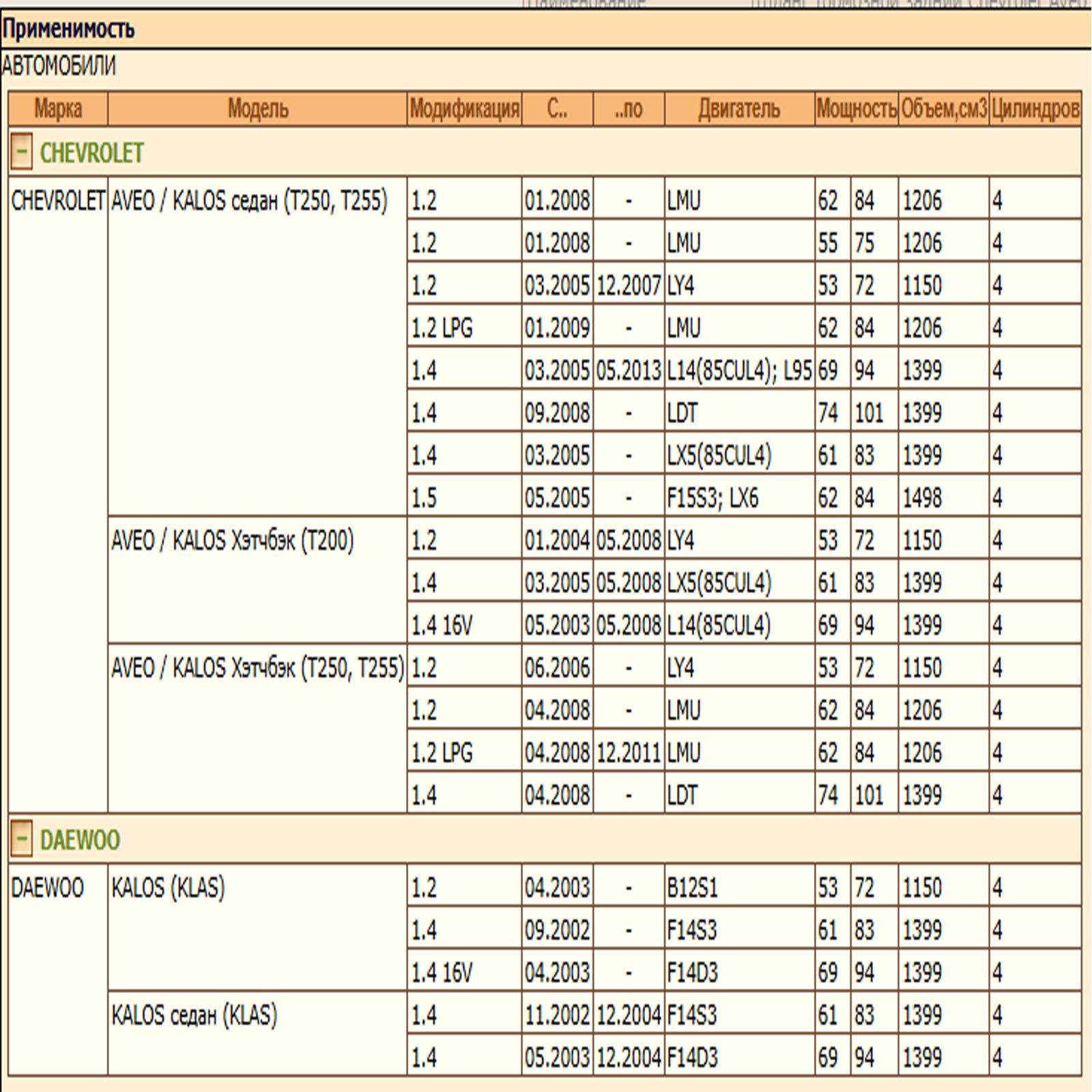Click the green DAEWOO group heading

(80, 839)
